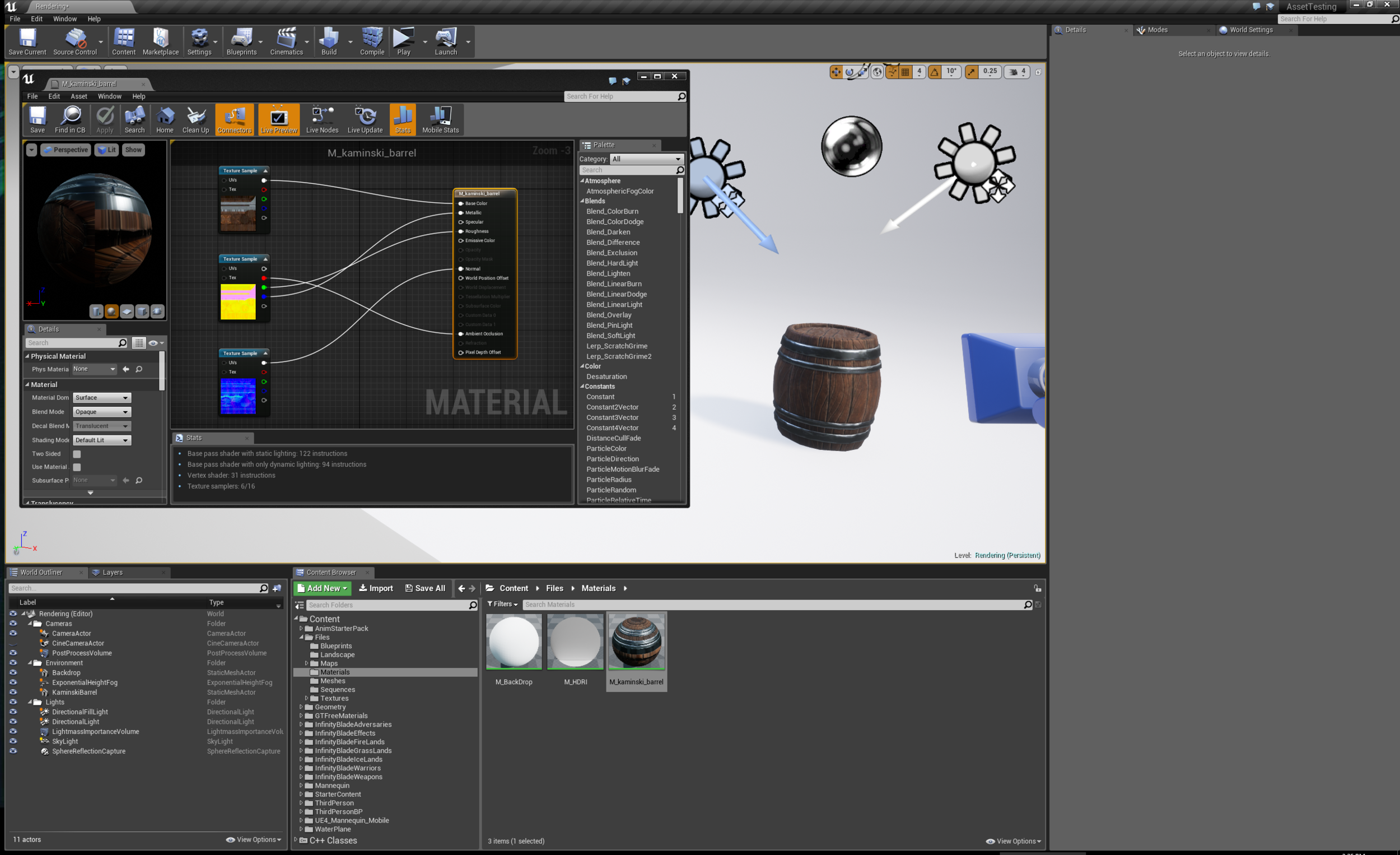Toggle visibility of KaminskiBarrel actor

tap(13, 692)
